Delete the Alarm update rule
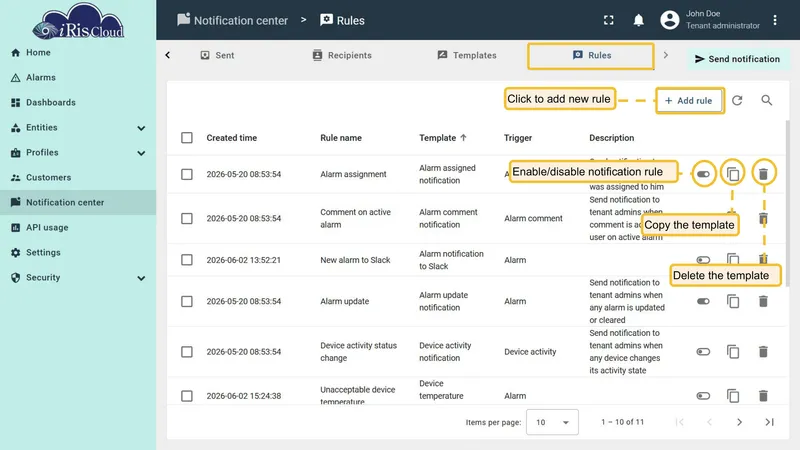The height and width of the screenshot is (450, 800). (763, 302)
